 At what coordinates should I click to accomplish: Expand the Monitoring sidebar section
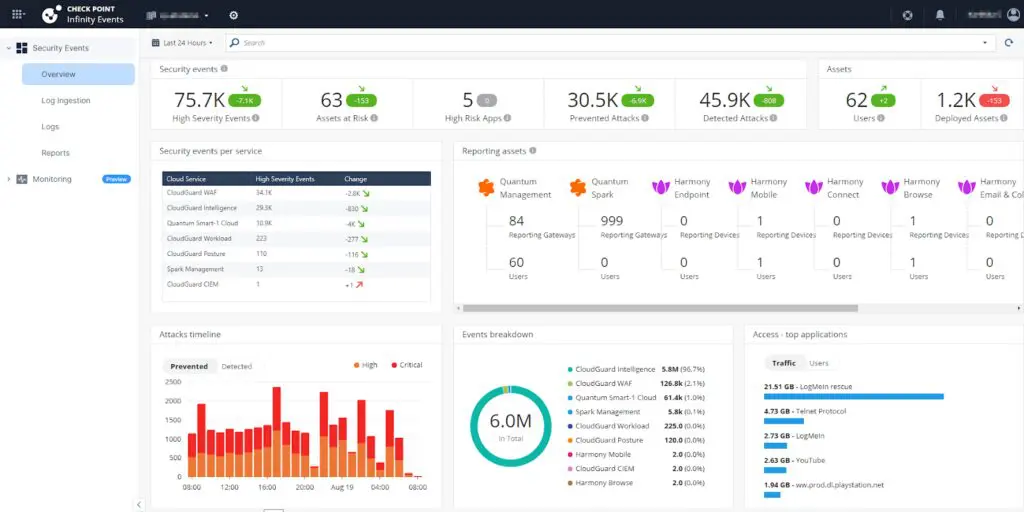point(9,179)
